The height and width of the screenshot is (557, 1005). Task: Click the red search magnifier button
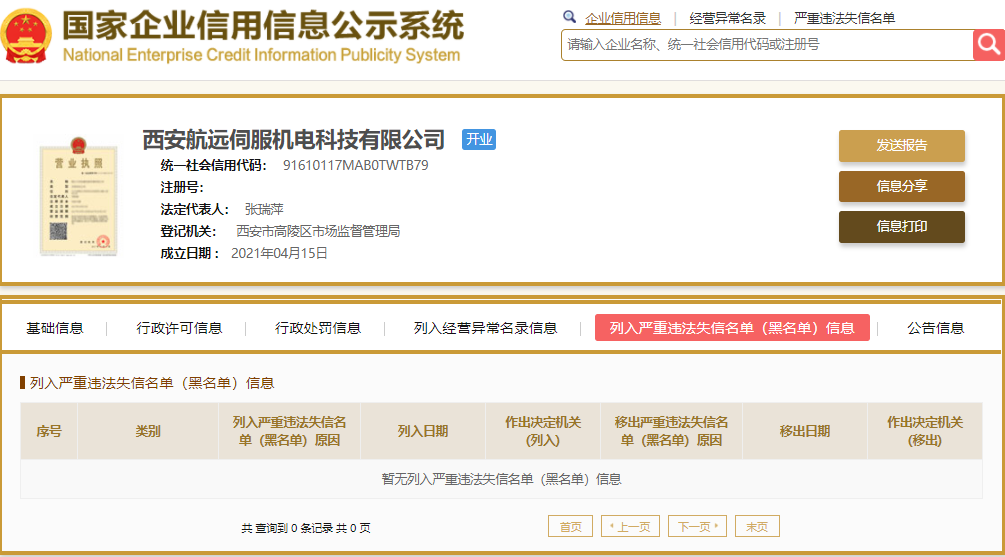988,45
